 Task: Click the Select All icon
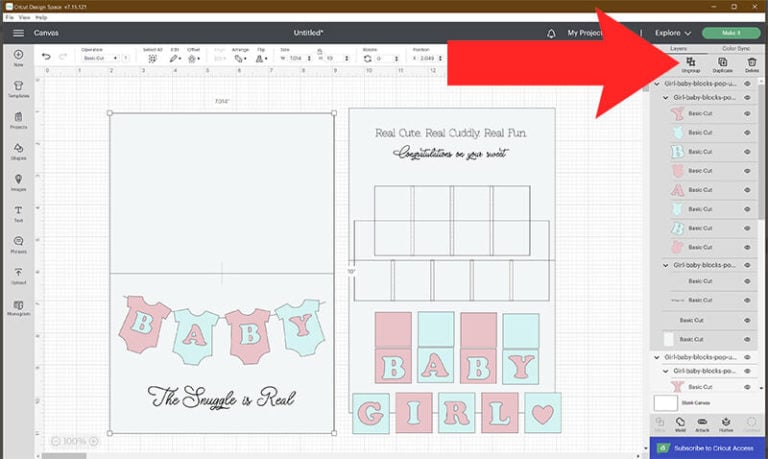point(152,58)
